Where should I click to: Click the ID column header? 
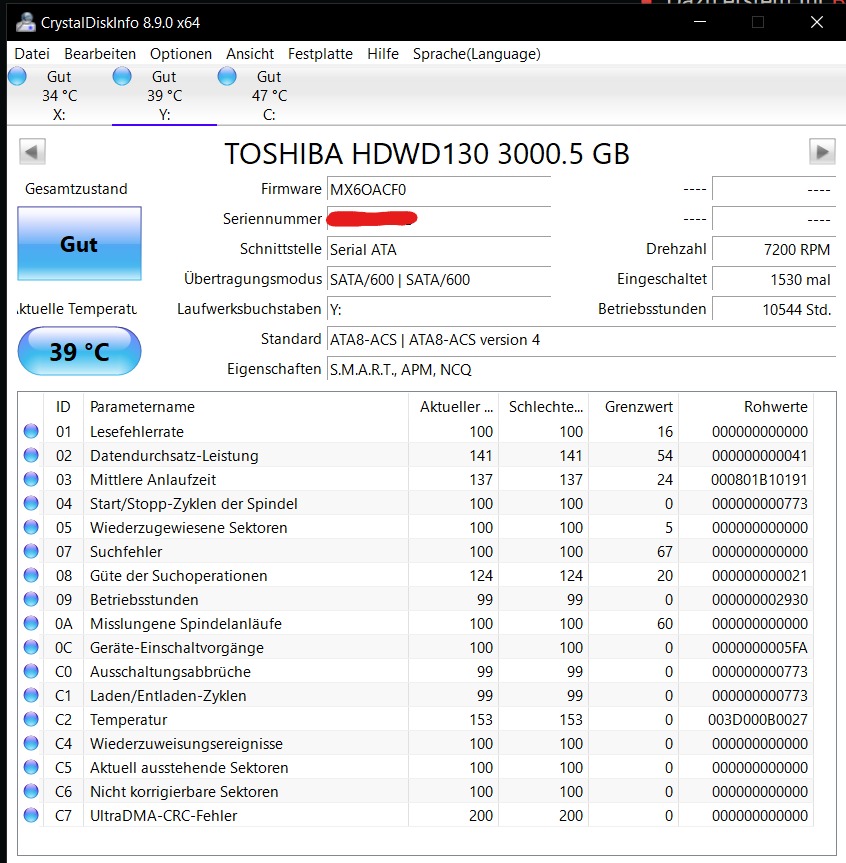tap(63, 407)
